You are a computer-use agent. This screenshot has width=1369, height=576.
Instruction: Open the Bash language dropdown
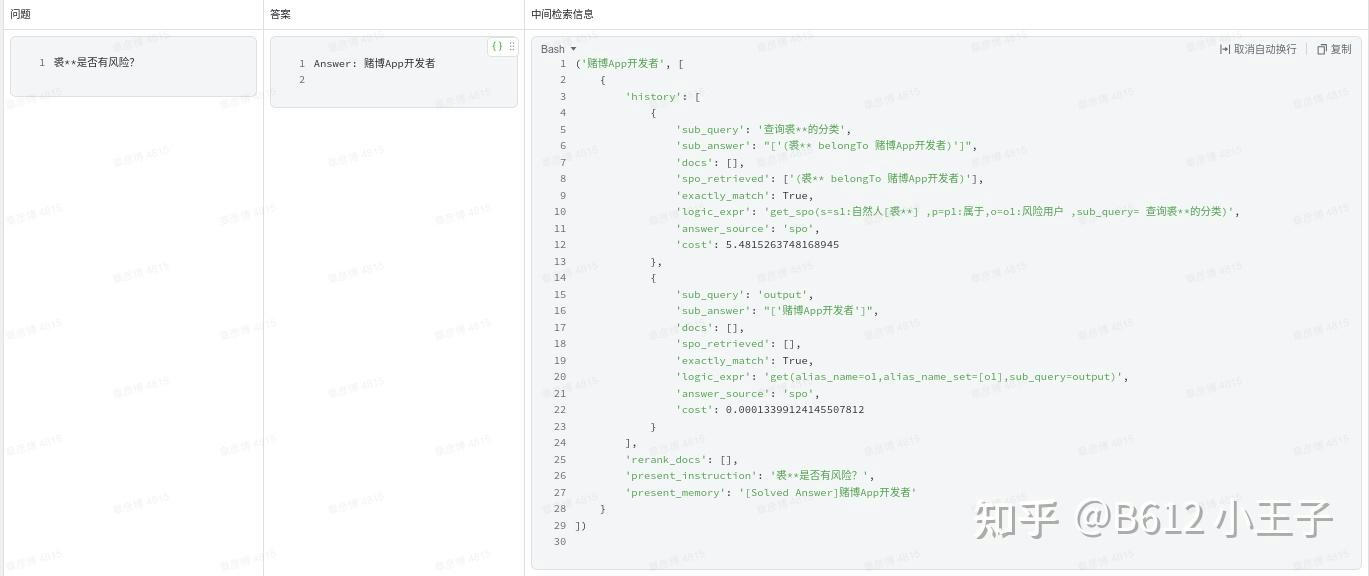click(558, 49)
